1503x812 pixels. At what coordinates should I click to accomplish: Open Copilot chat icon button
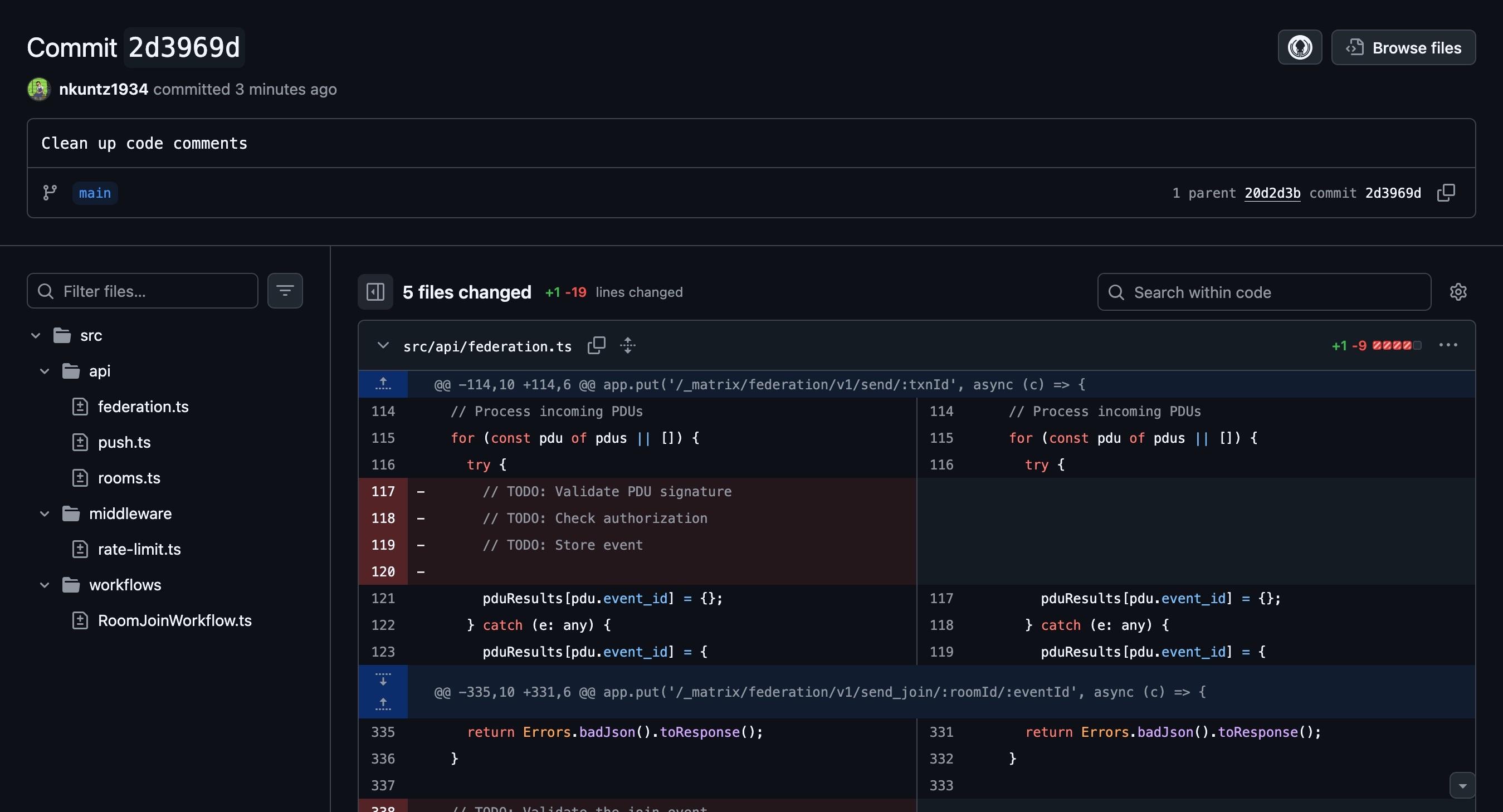coord(1299,47)
